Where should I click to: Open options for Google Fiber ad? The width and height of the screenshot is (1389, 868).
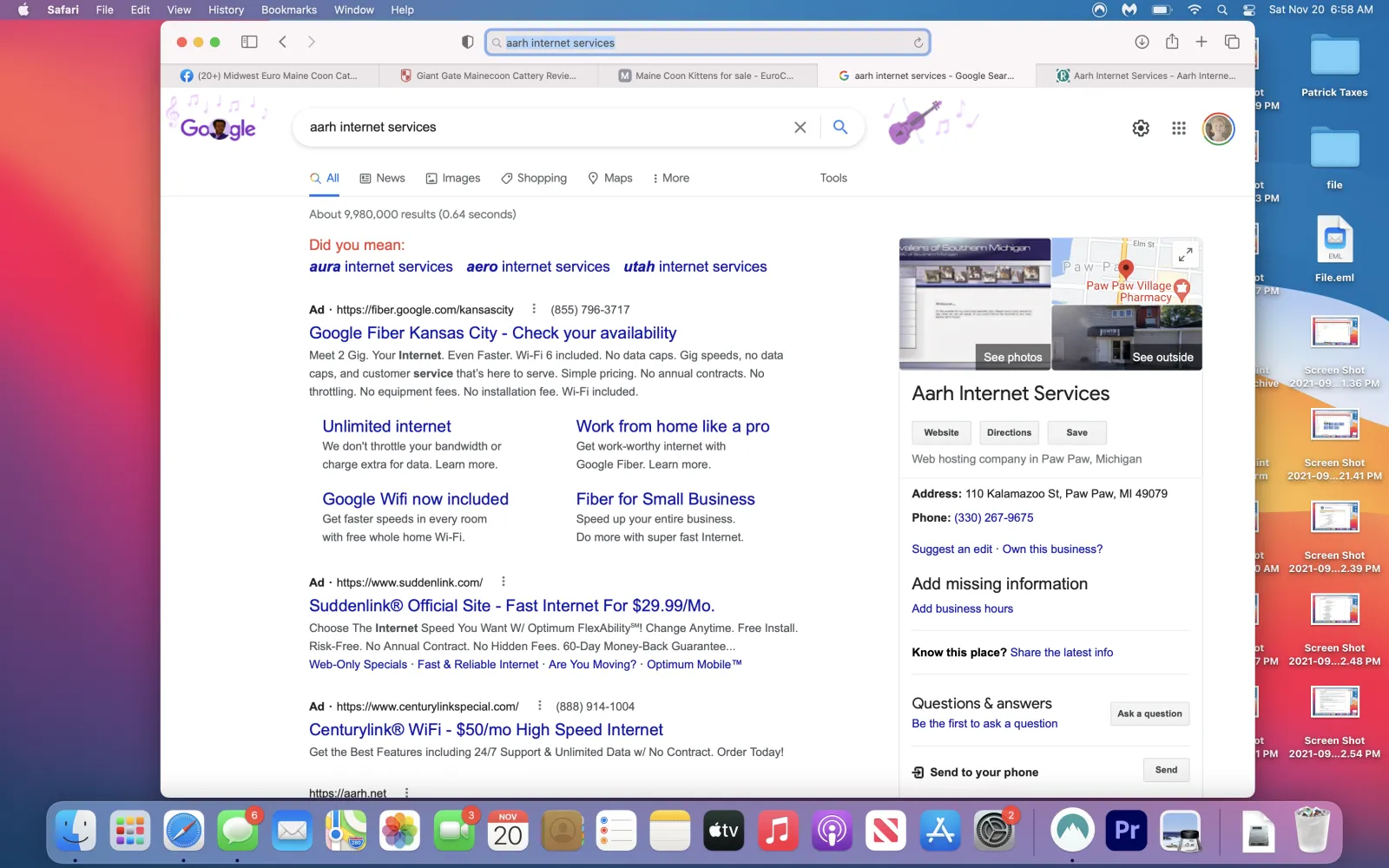(x=533, y=309)
